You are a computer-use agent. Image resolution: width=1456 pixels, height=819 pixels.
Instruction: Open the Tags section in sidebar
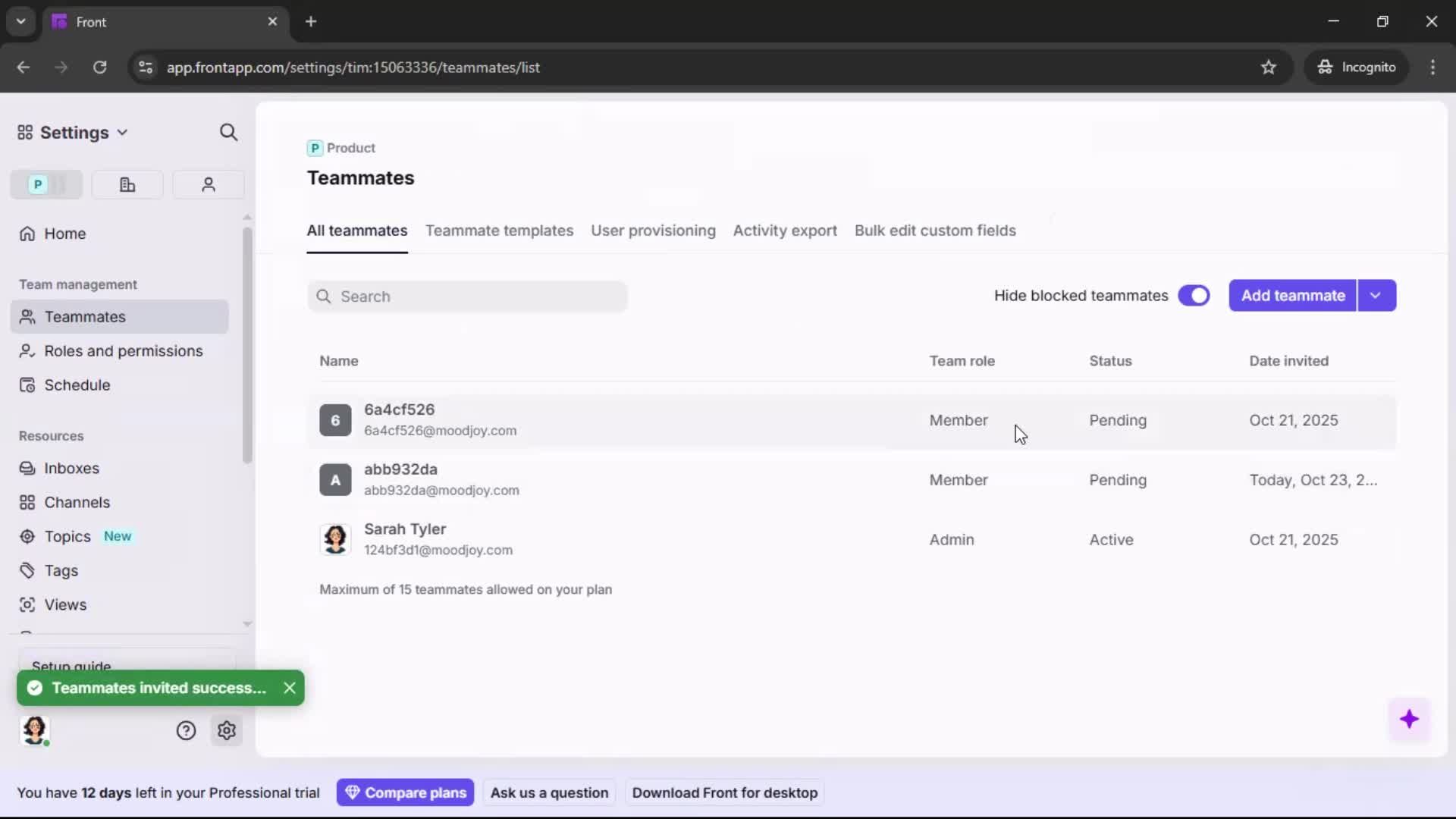[60, 570]
